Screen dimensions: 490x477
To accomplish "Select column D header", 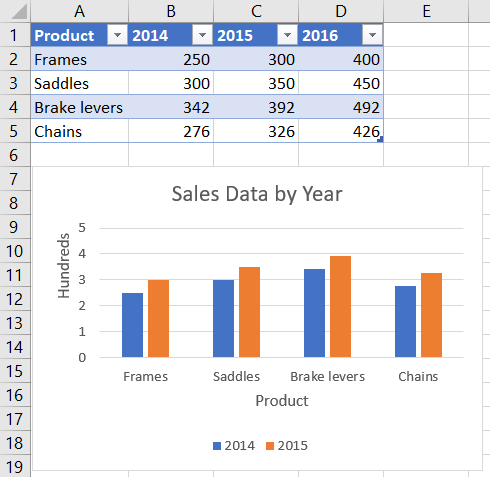I will (x=341, y=11).
